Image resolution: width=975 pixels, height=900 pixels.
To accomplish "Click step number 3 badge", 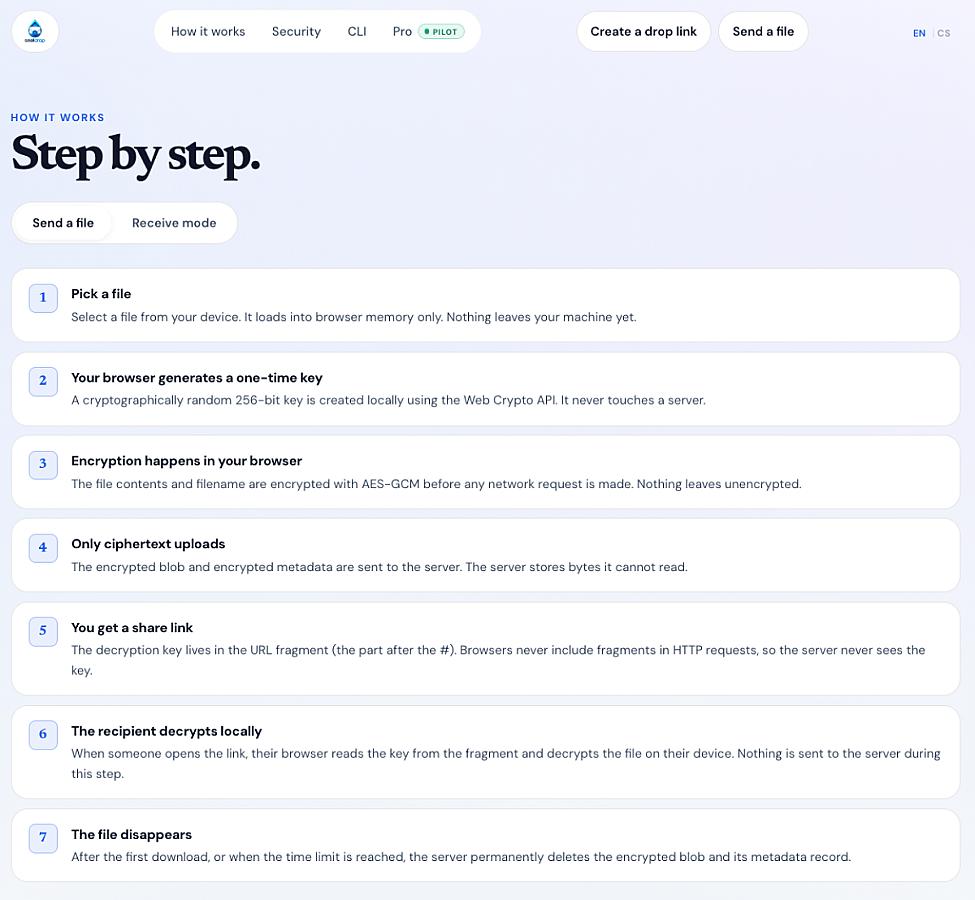I will [43, 465].
